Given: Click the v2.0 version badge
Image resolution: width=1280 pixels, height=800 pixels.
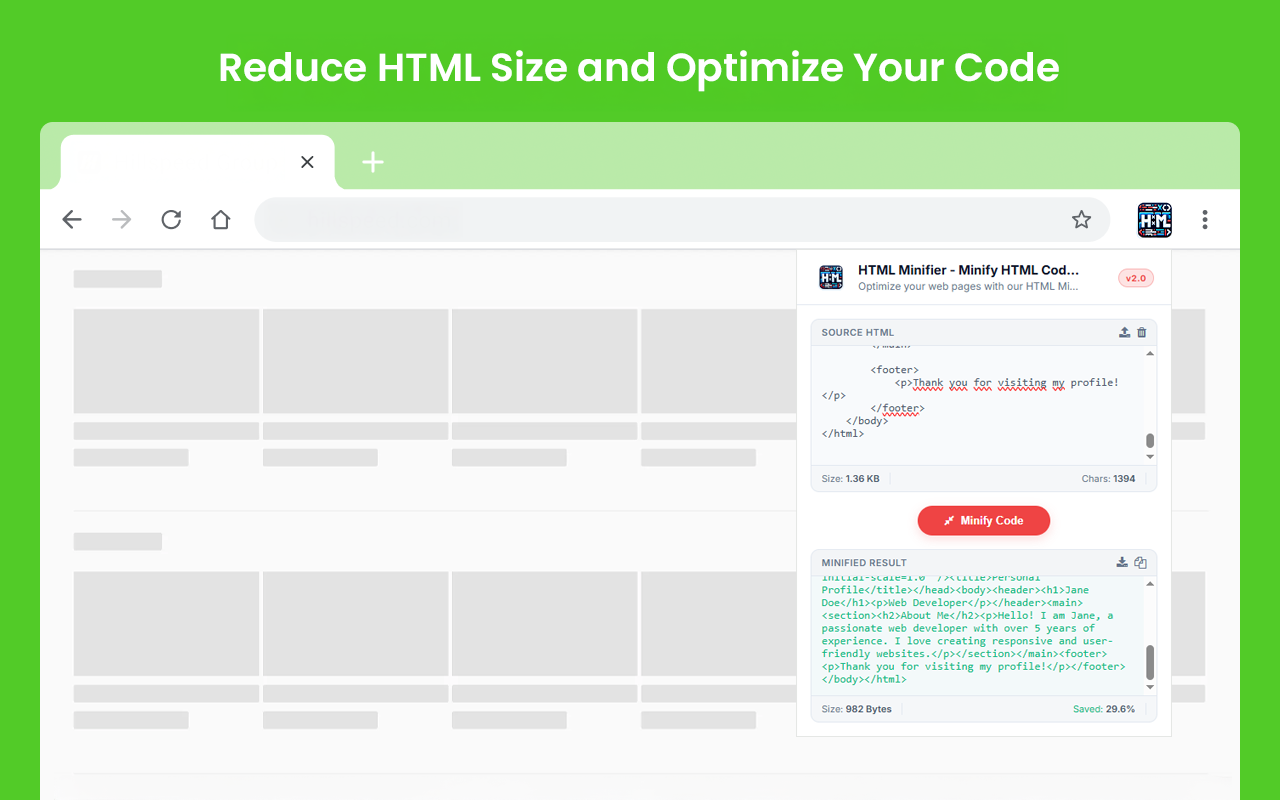Looking at the screenshot, I should click(x=1136, y=278).
